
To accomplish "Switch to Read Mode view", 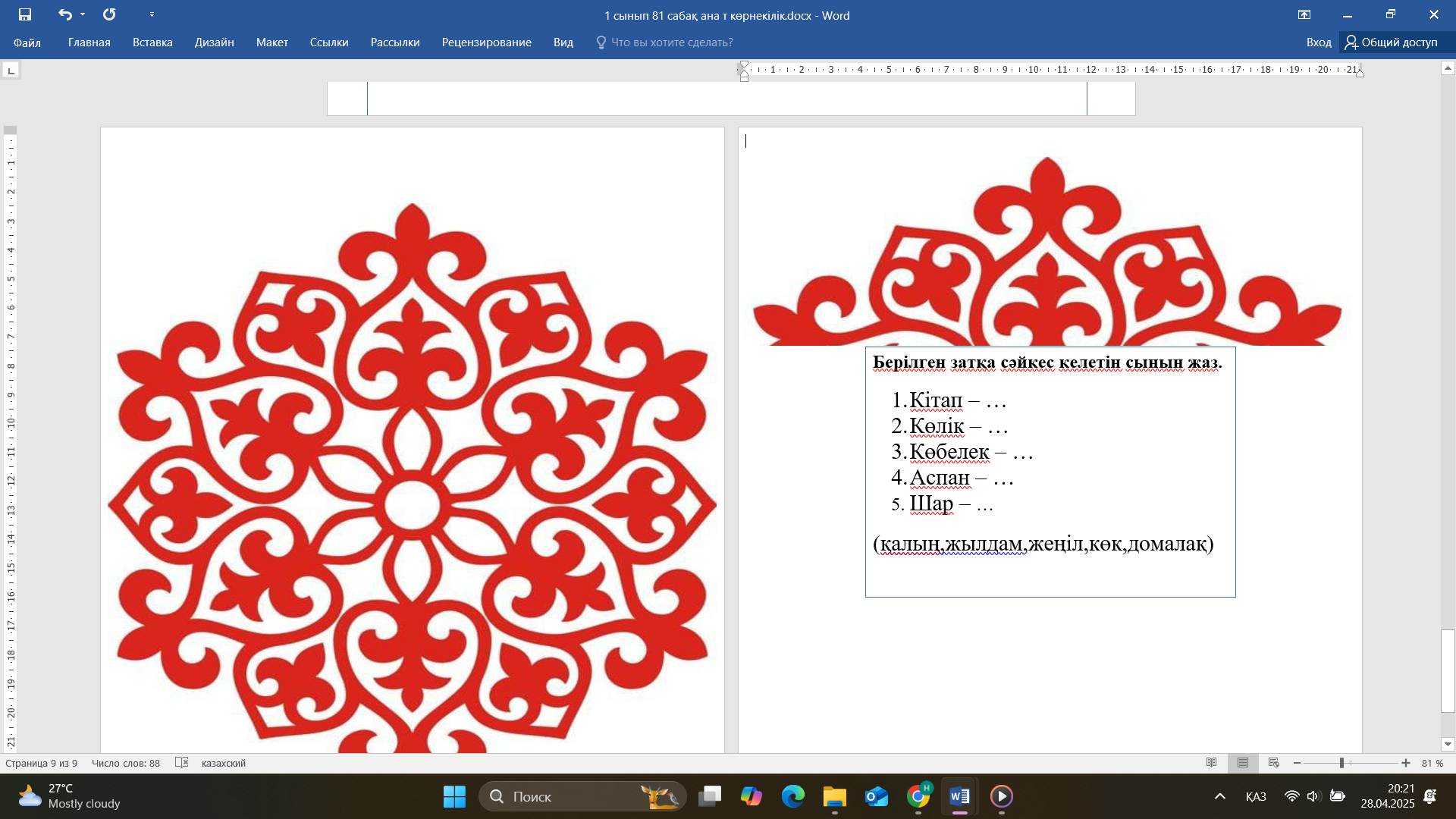I will pyautogui.click(x=1211, y=763).
